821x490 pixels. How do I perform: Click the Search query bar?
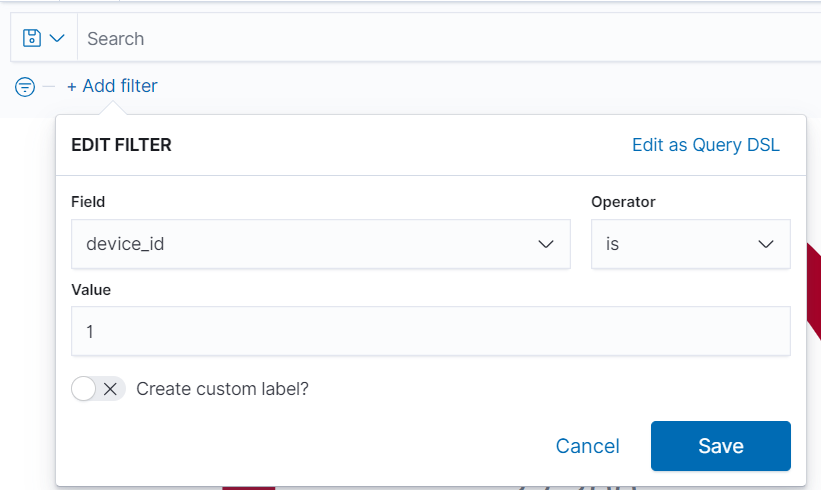440,38
